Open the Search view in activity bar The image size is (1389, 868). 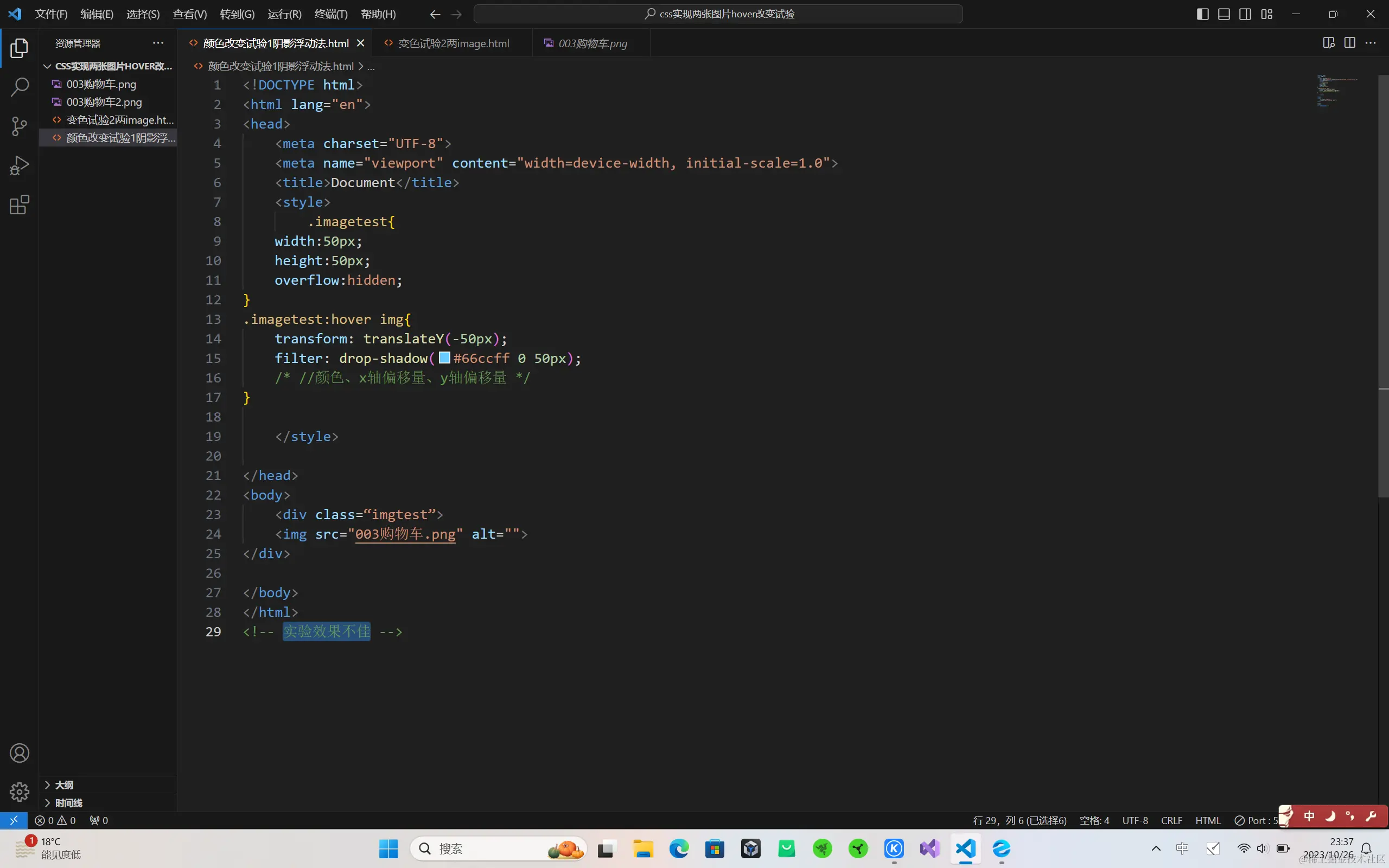coord(20,87)
